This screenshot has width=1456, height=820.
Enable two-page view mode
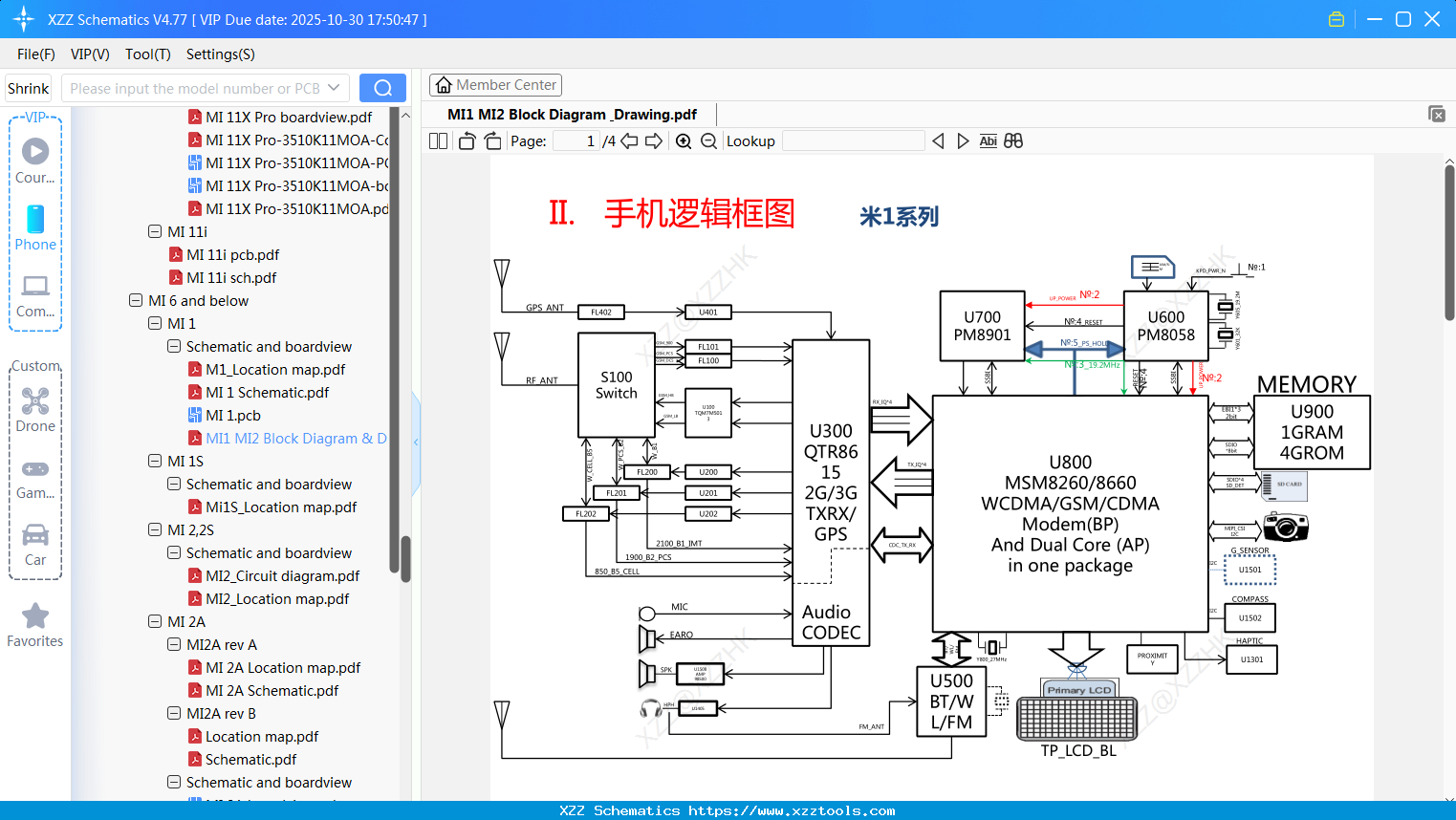pyautogui.click(x=437, y=140)
